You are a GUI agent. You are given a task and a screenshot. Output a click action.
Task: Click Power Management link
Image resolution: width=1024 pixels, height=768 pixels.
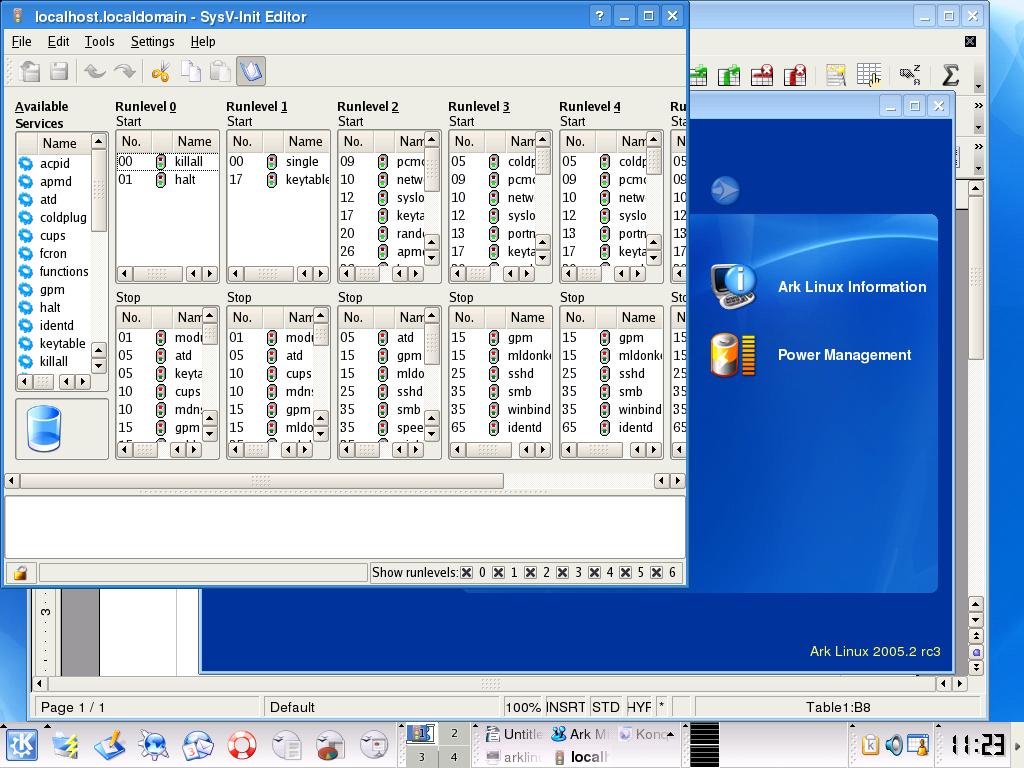coord(844,355)
